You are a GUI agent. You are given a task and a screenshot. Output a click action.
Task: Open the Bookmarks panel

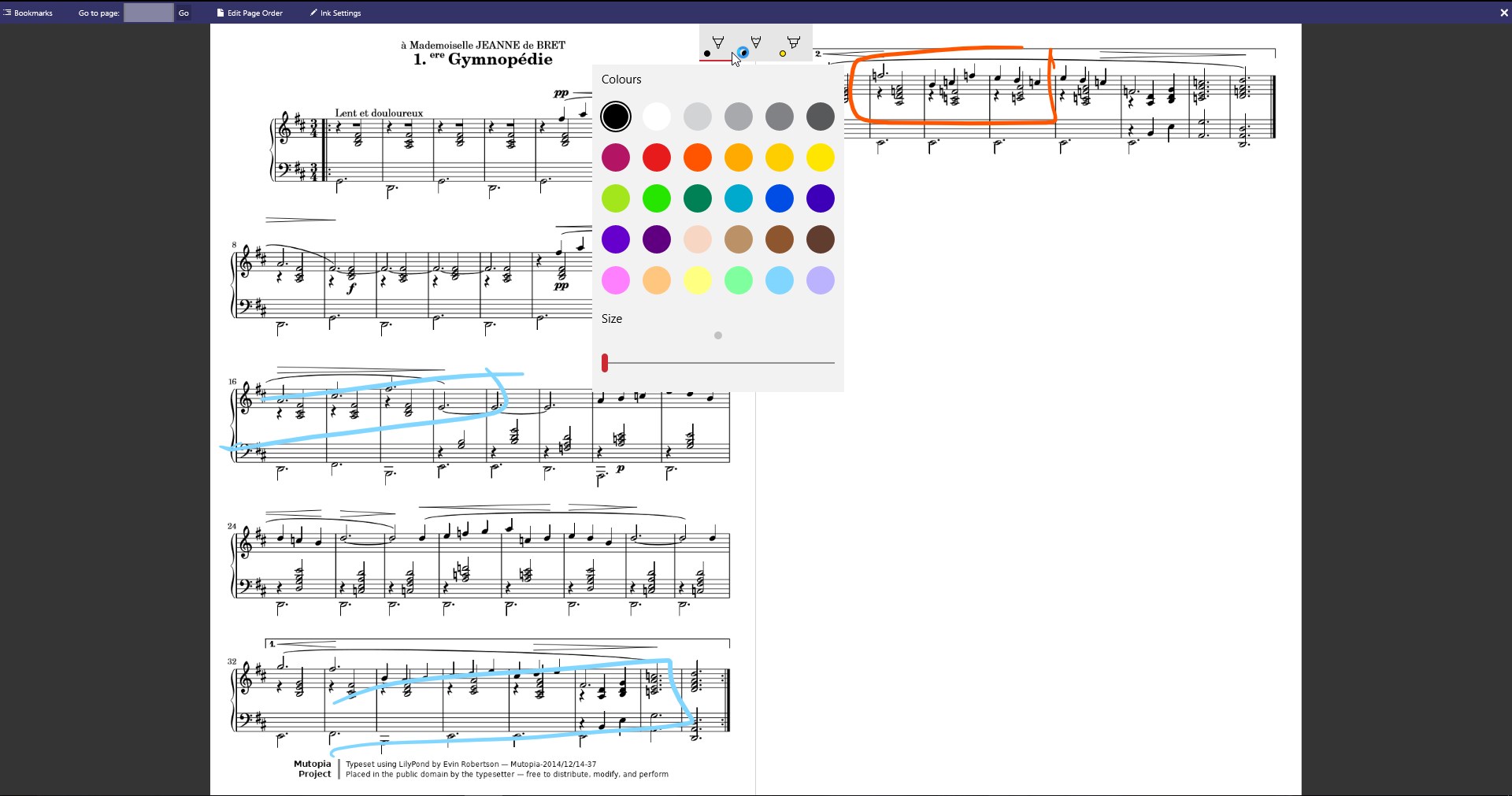coord(28,13)
